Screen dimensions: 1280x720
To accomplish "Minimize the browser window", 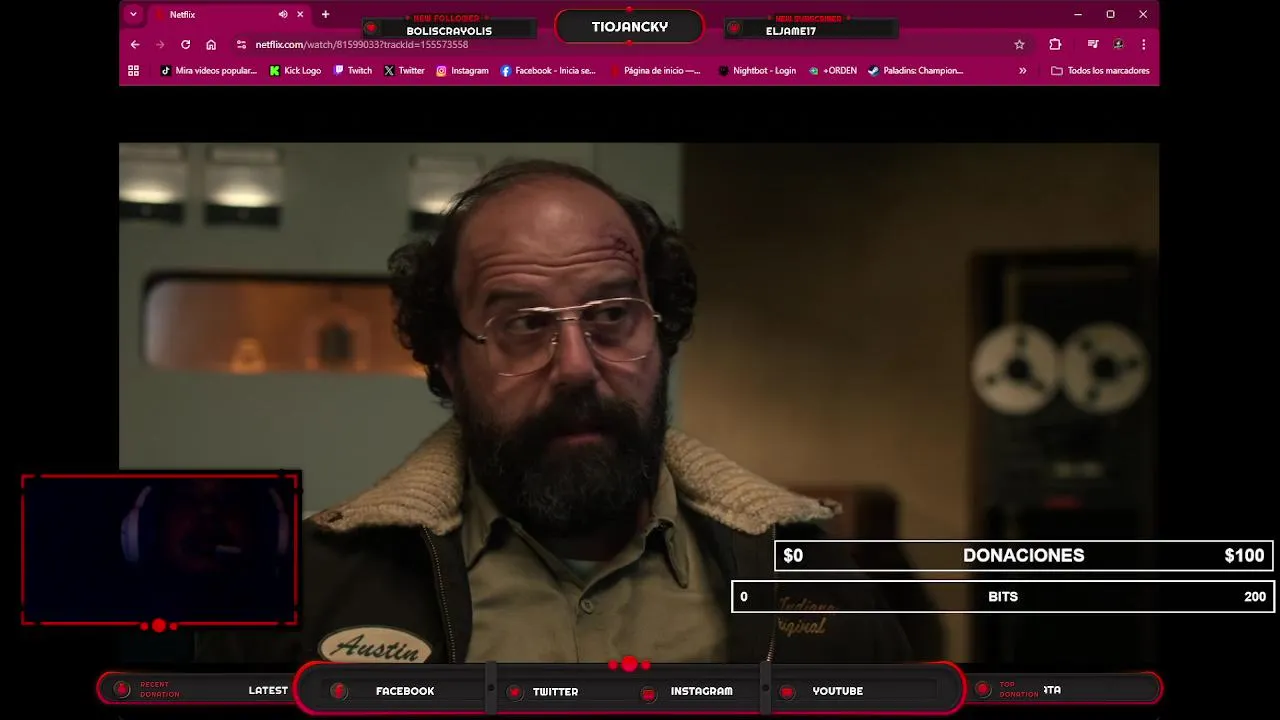I will coord(1078,14).
